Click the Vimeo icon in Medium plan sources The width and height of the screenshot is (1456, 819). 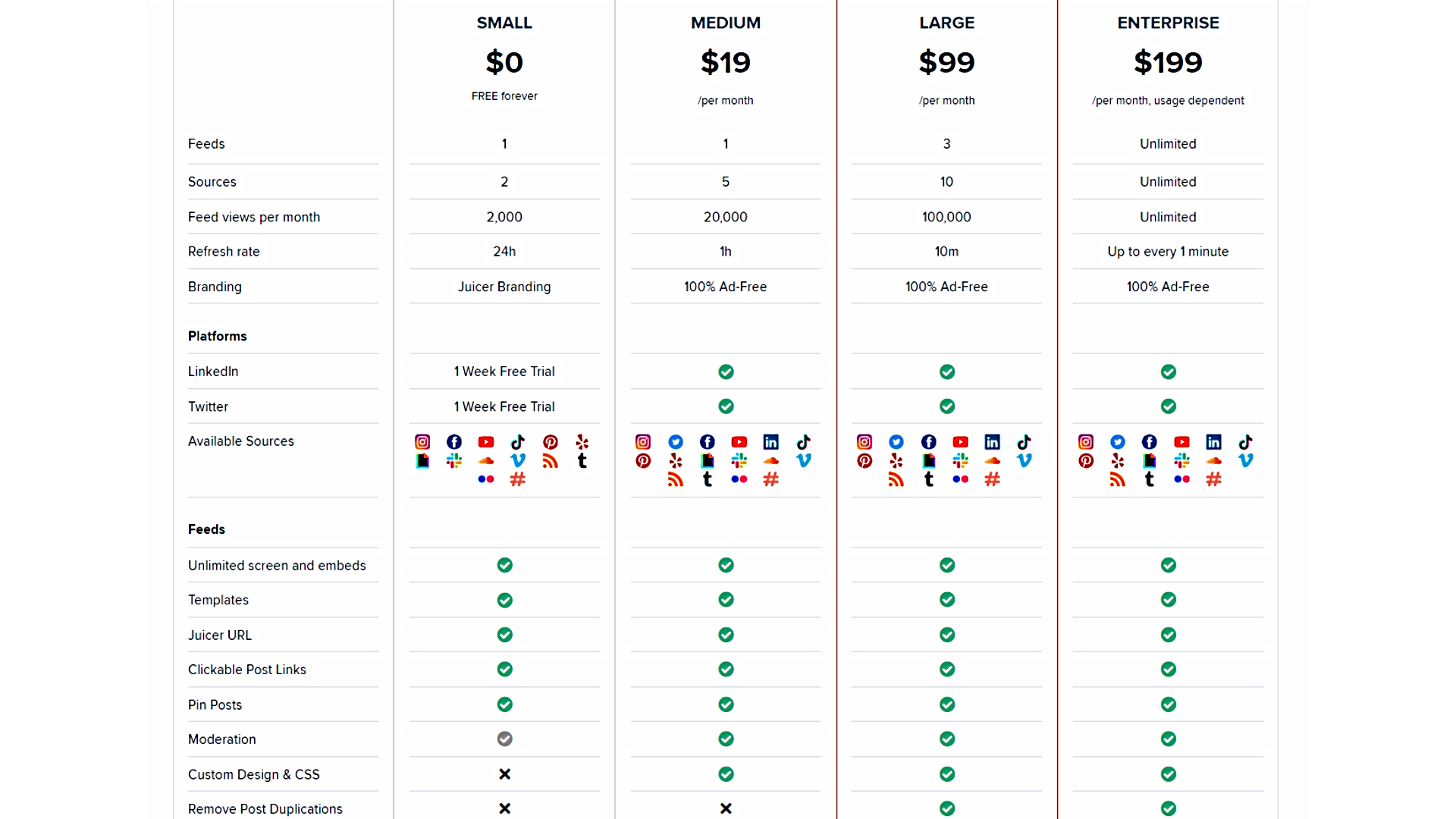pos(803,460)
